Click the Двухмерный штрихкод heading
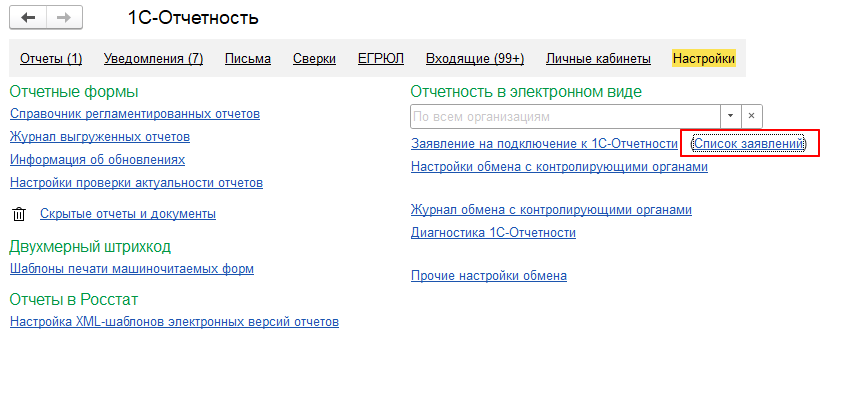 point(90,247)
